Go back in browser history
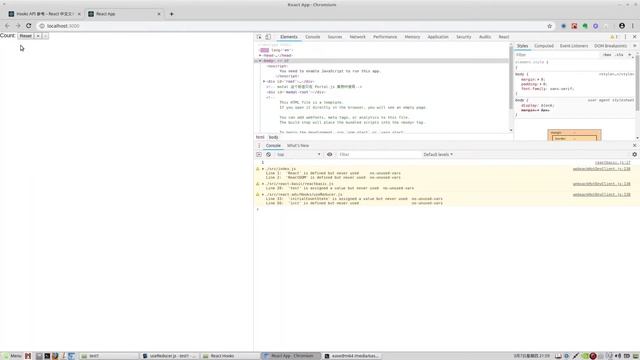 coord(7,26)
